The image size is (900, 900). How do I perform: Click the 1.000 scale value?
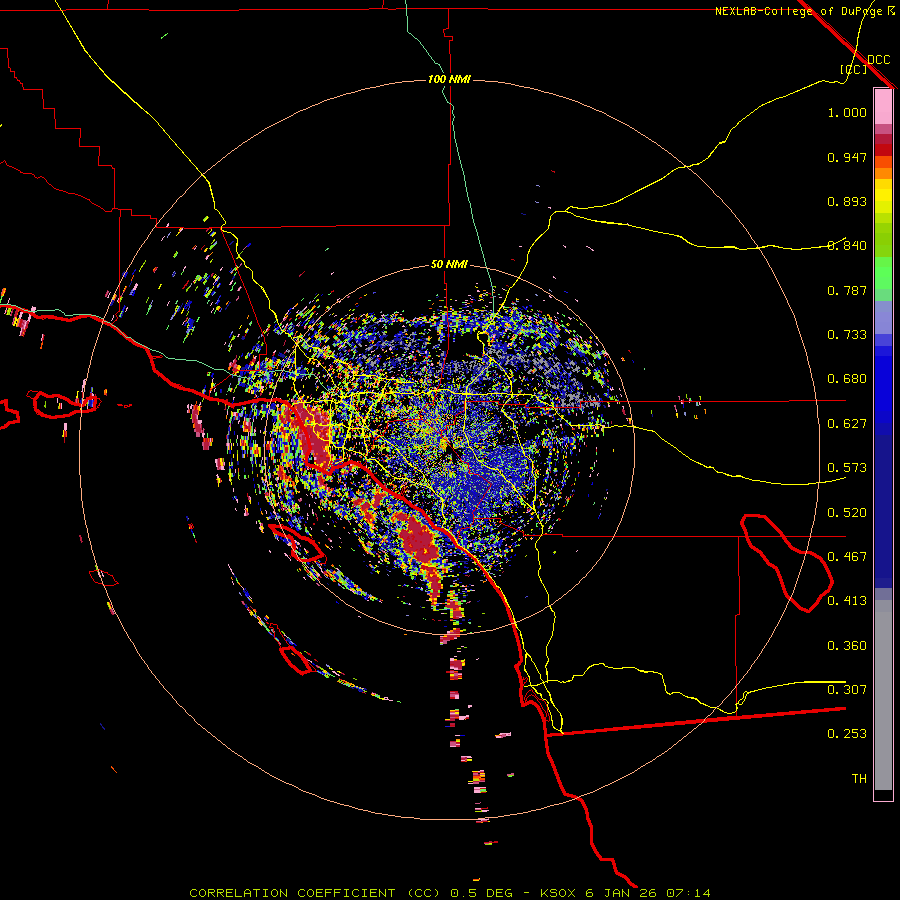click(847, 112)
